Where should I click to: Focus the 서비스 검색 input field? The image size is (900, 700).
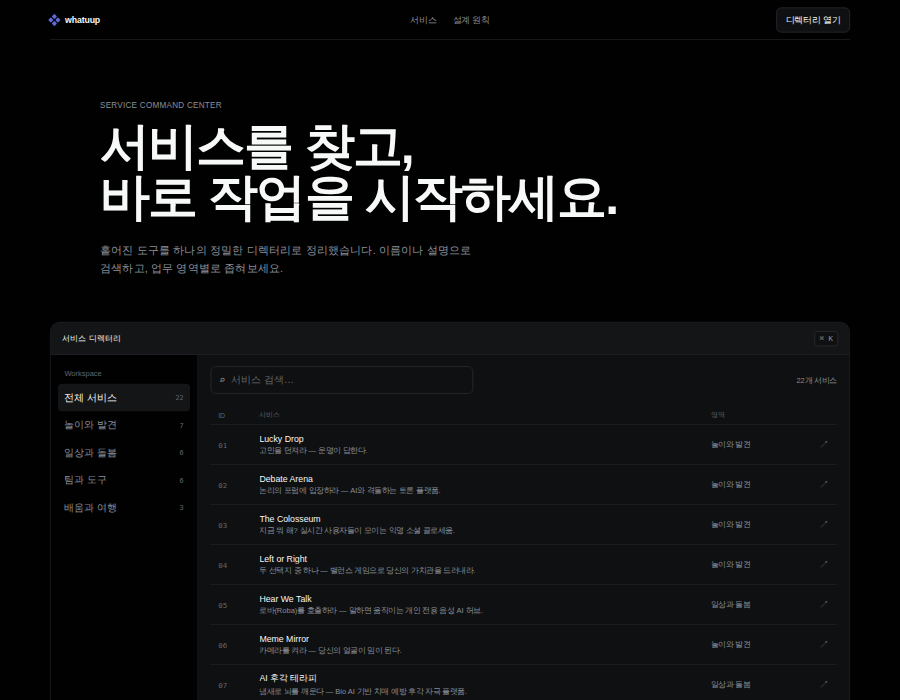click(x=342, y=380)
